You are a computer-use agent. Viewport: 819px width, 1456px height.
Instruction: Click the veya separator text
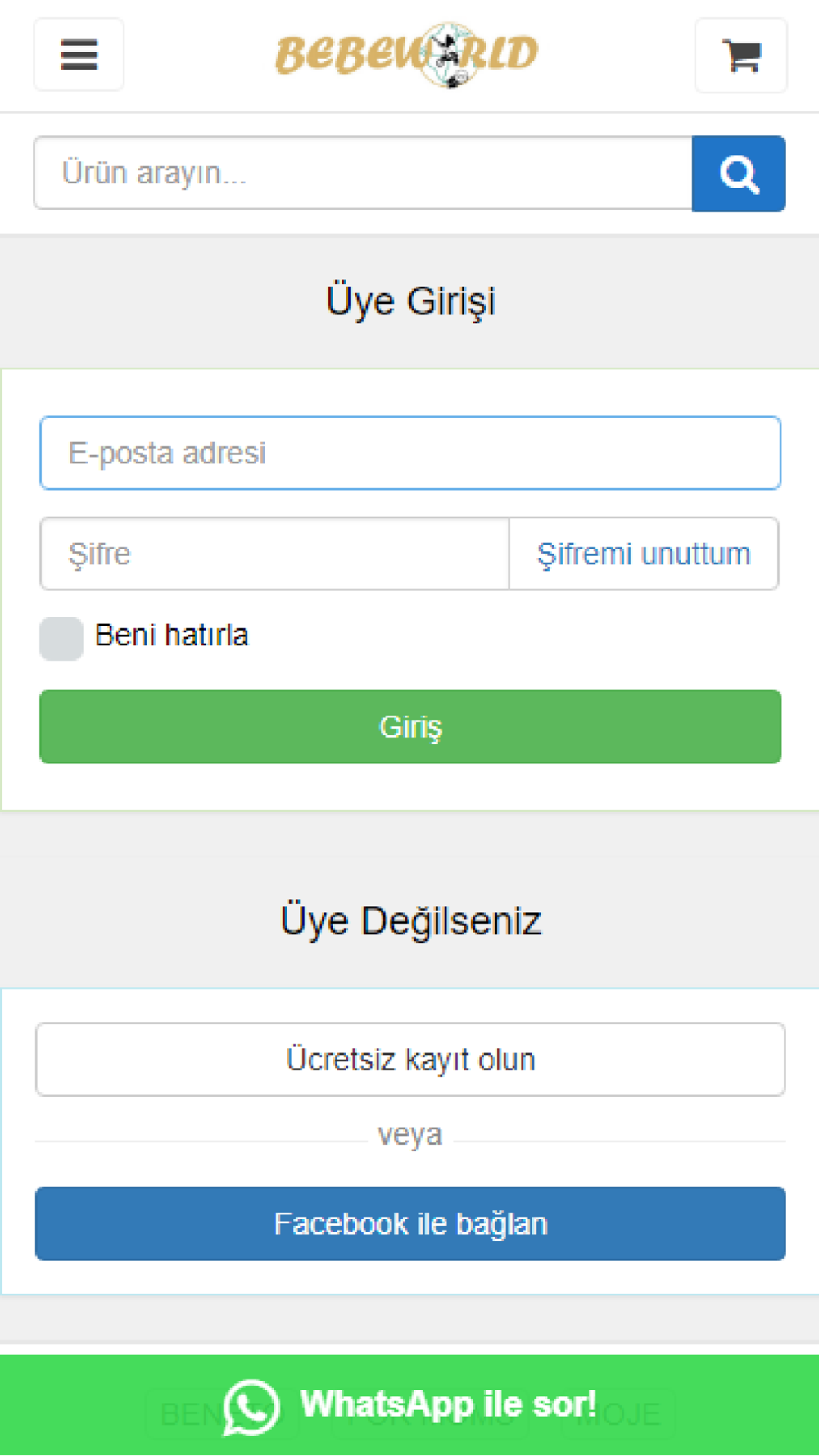click(410, 1134)
